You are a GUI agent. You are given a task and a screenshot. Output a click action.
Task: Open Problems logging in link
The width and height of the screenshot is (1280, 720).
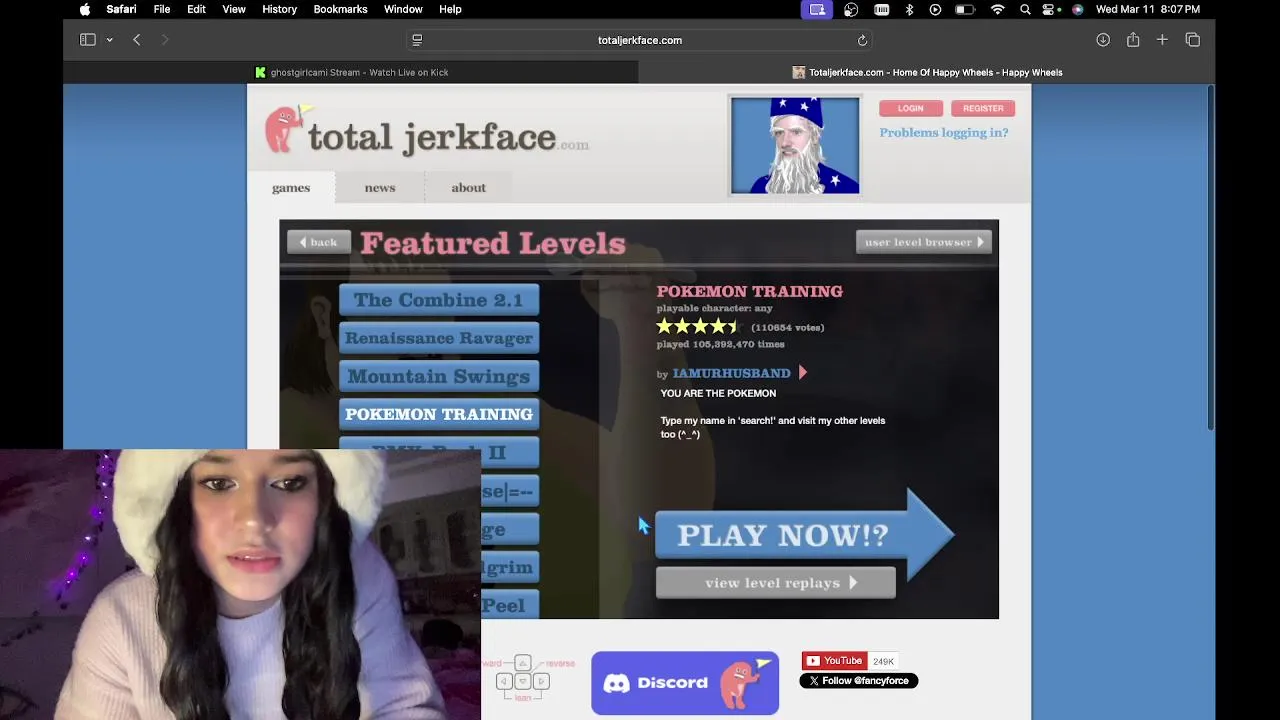click(x=943, y=132)
